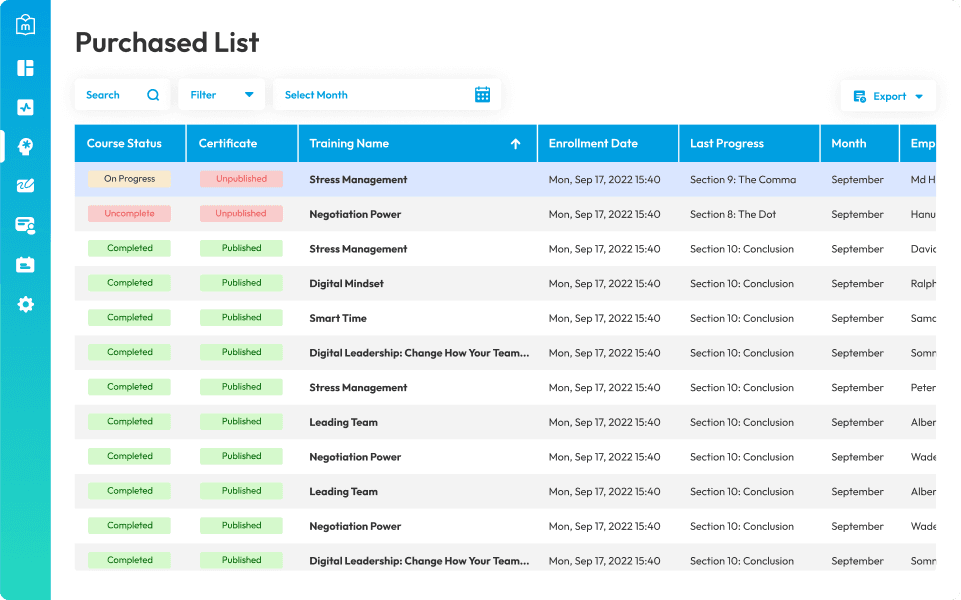This screenshot has width=961, height=600.
Task: Expand the Filter dropdown
Action: [221, 94]
